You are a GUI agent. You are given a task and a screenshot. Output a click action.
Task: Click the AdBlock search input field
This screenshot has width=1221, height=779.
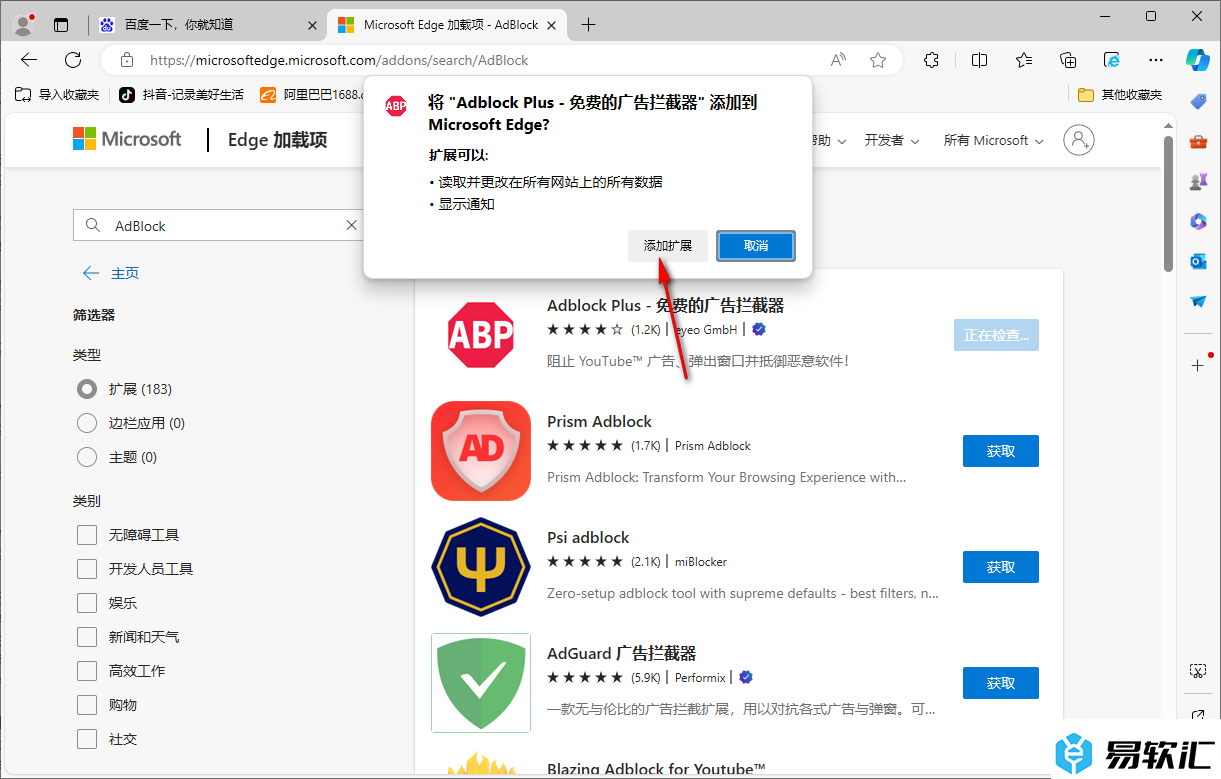point(220,225)
